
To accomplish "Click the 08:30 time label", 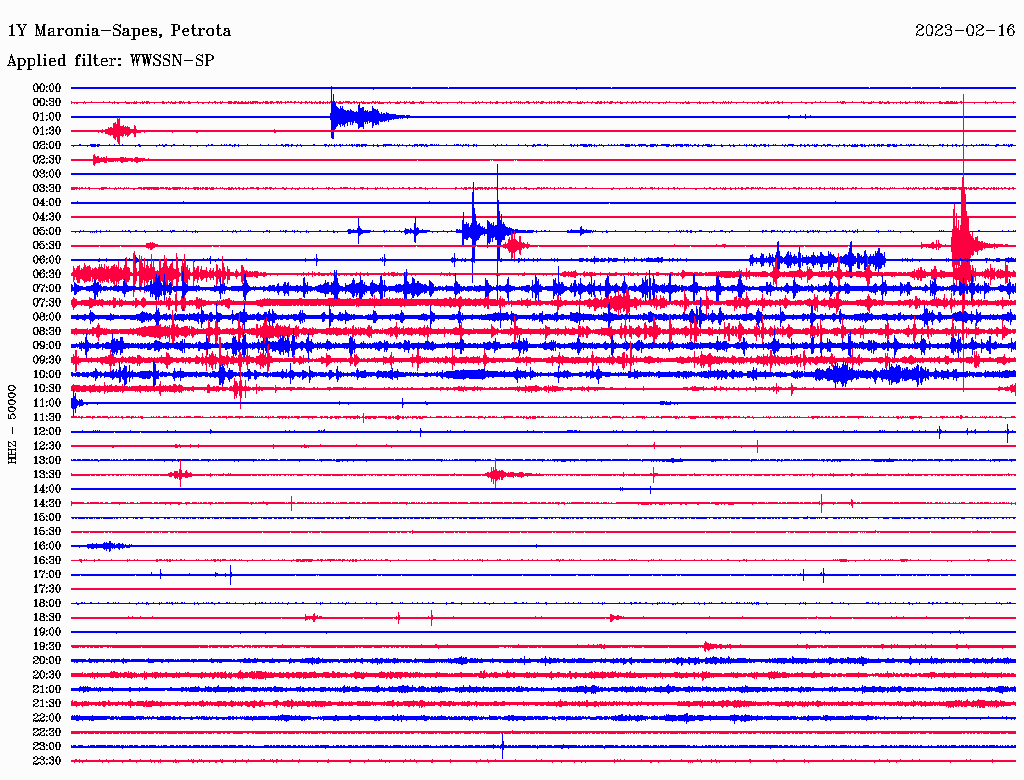I will click(47, 332).
